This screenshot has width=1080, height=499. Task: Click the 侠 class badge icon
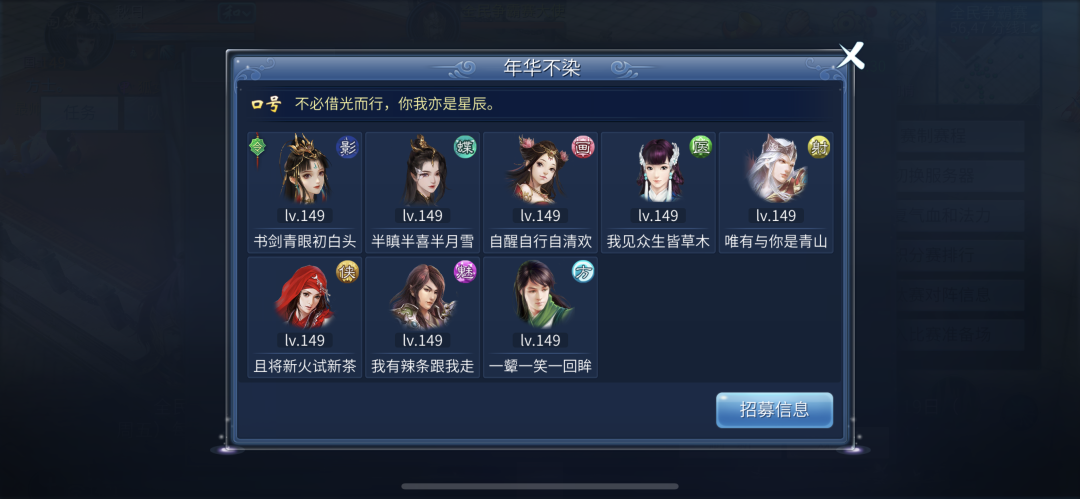(x=348, y=272)
